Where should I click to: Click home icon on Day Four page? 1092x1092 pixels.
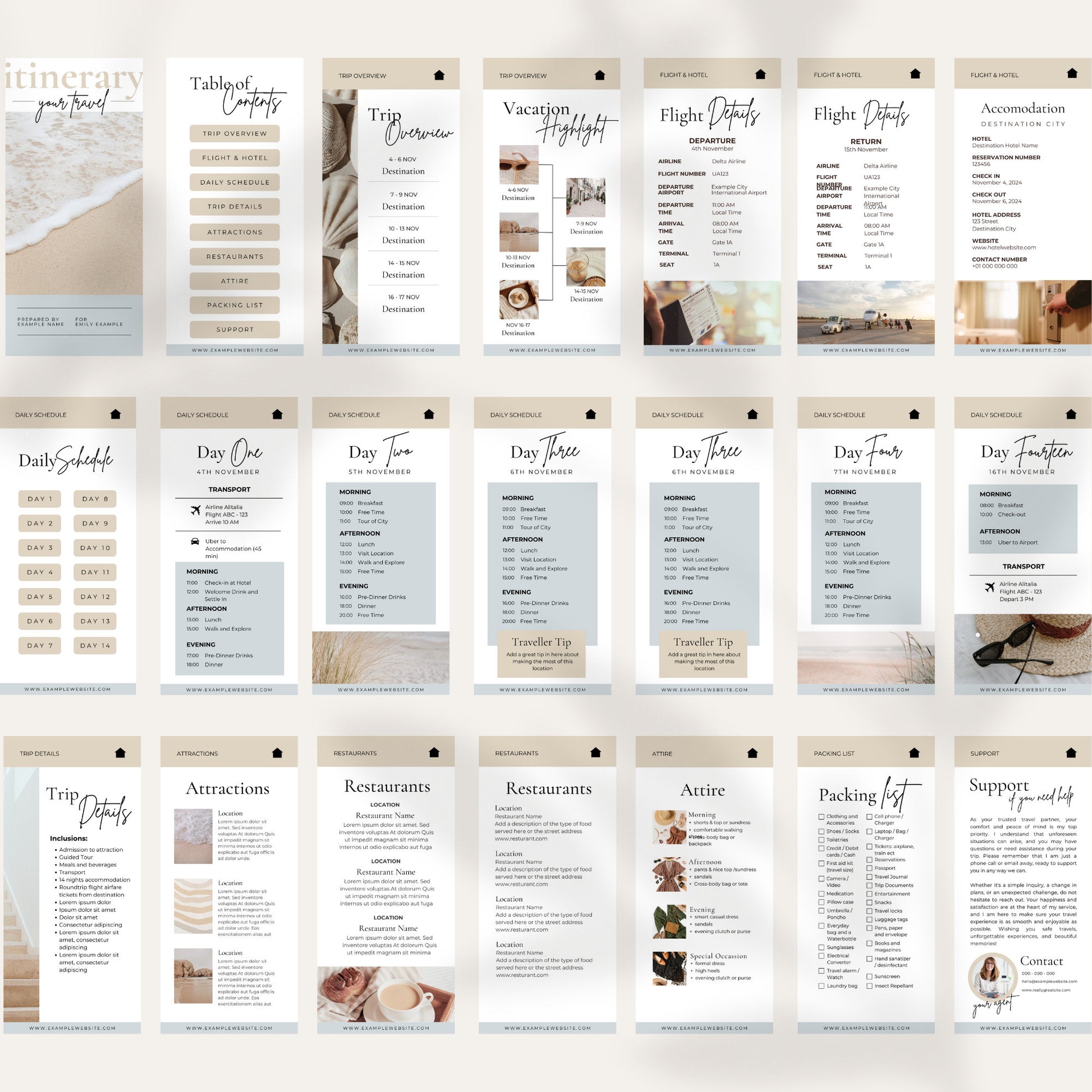pos(914,414)
